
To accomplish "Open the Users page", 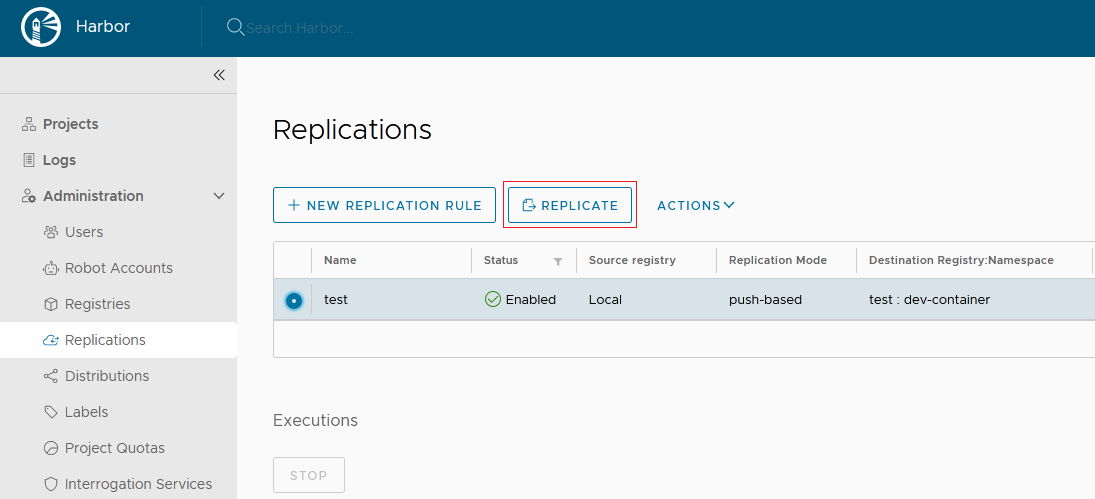I will pos(84,232).
